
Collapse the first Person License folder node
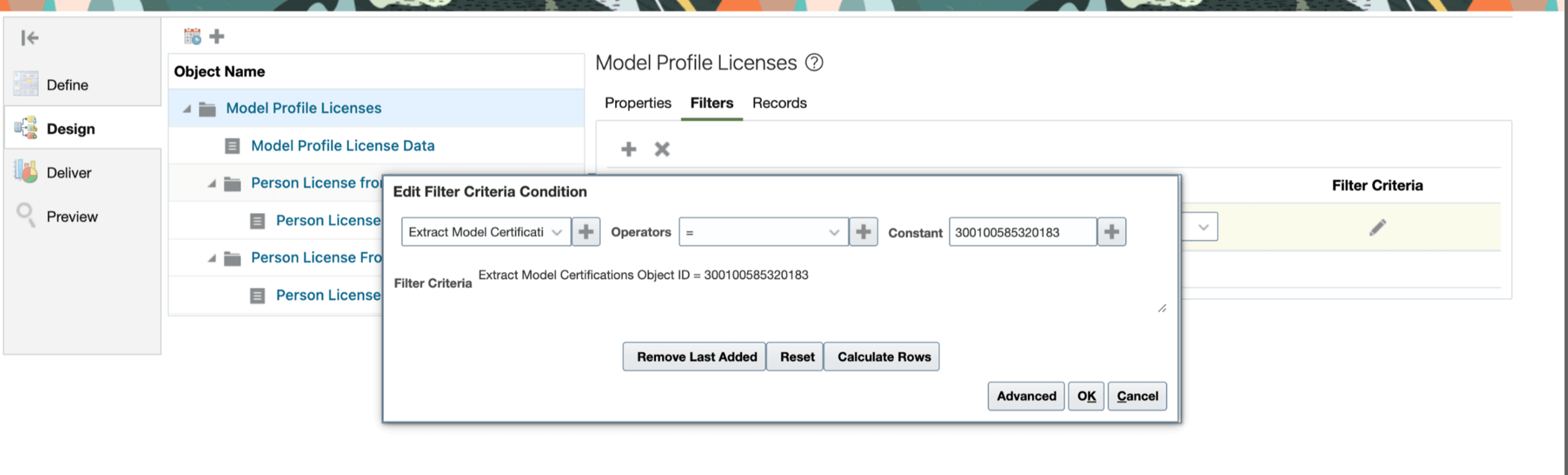[x=211, y=183]
